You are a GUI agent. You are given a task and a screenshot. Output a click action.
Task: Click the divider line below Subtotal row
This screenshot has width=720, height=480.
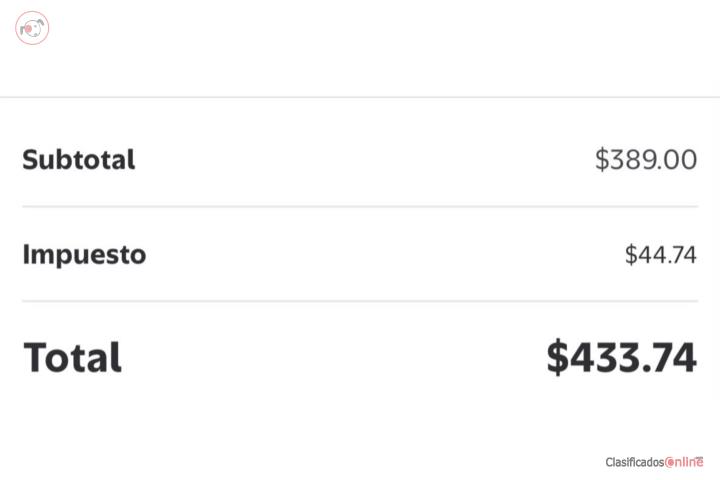click(x=360, y=207)
